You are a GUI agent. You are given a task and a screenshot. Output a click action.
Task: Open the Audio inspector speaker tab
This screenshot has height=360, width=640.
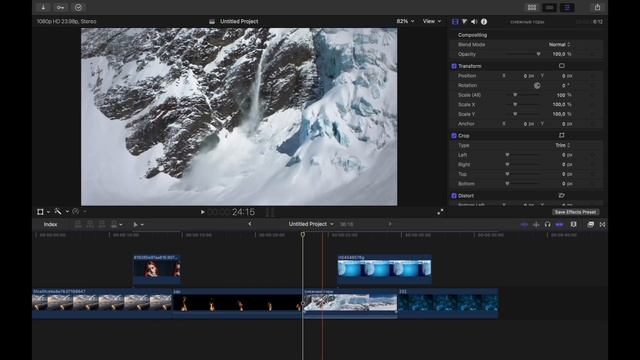(x=474, y=22)
